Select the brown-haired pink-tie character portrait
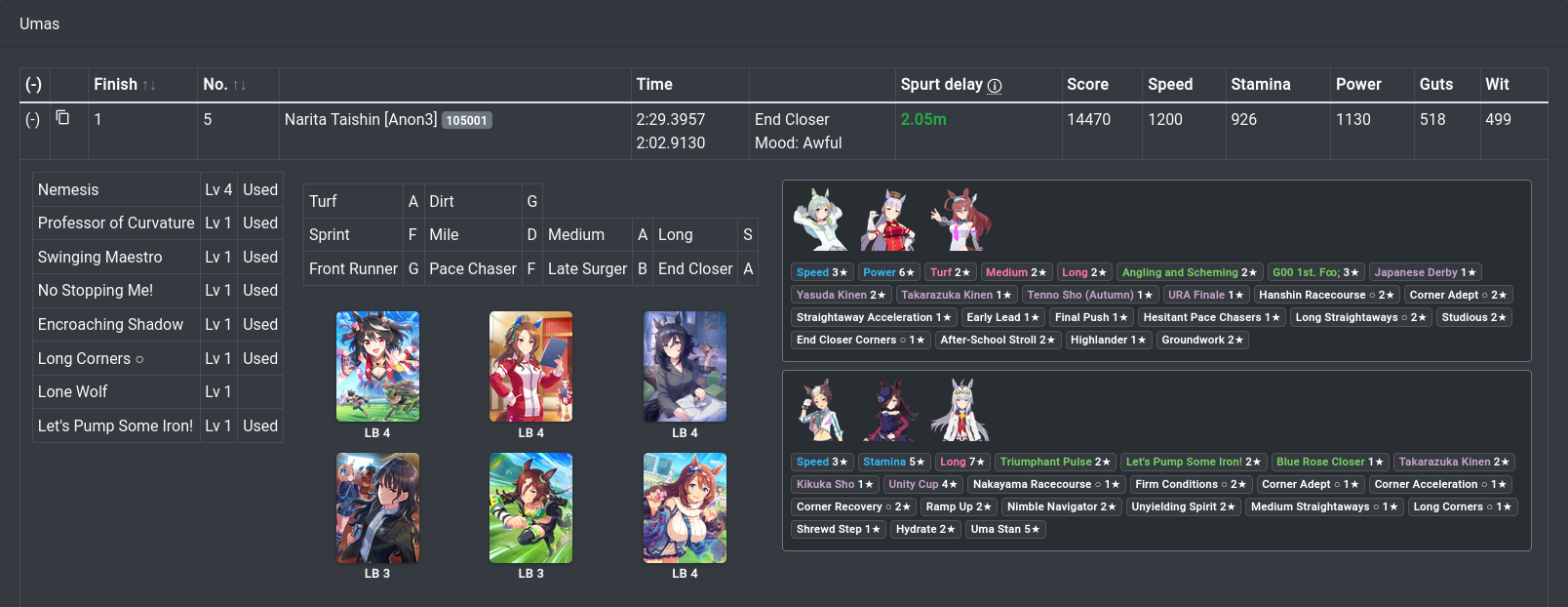This screenshot has height=607, width=1568. point(960,220)
